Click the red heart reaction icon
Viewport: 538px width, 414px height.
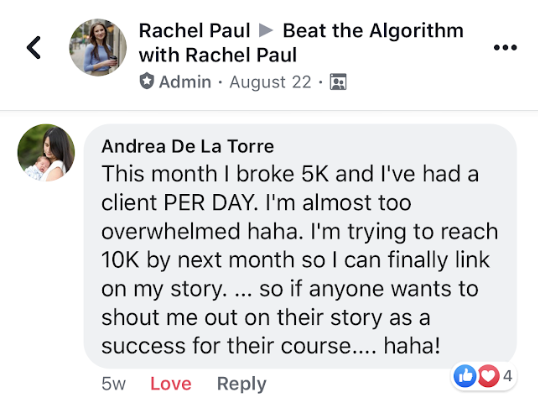point(488,376)
